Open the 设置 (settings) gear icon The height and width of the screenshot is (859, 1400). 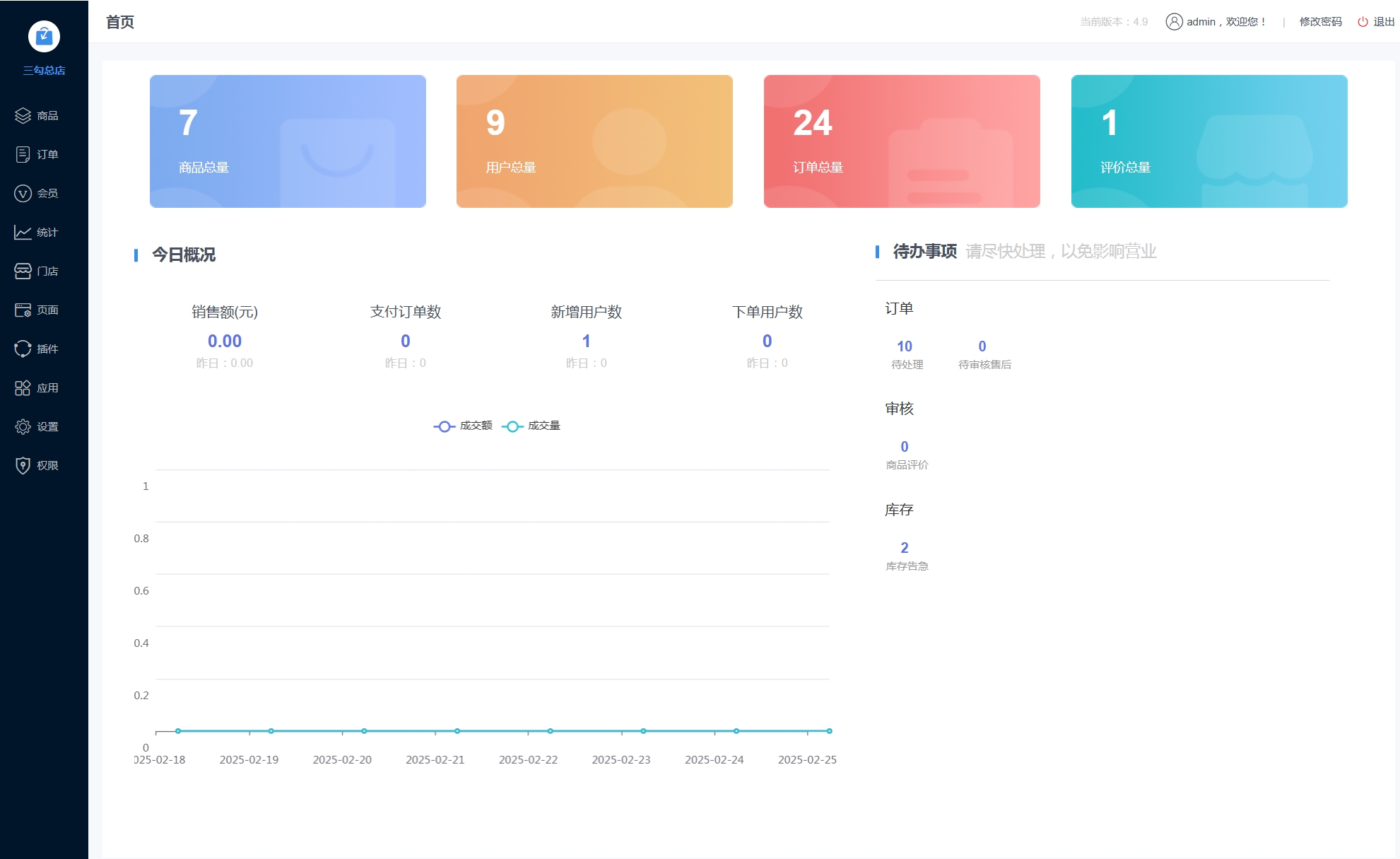coord(22,426)
